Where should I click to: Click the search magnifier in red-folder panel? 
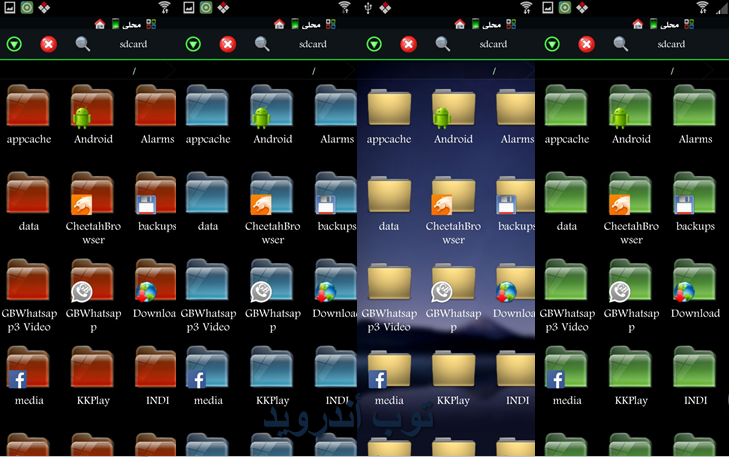83,44
